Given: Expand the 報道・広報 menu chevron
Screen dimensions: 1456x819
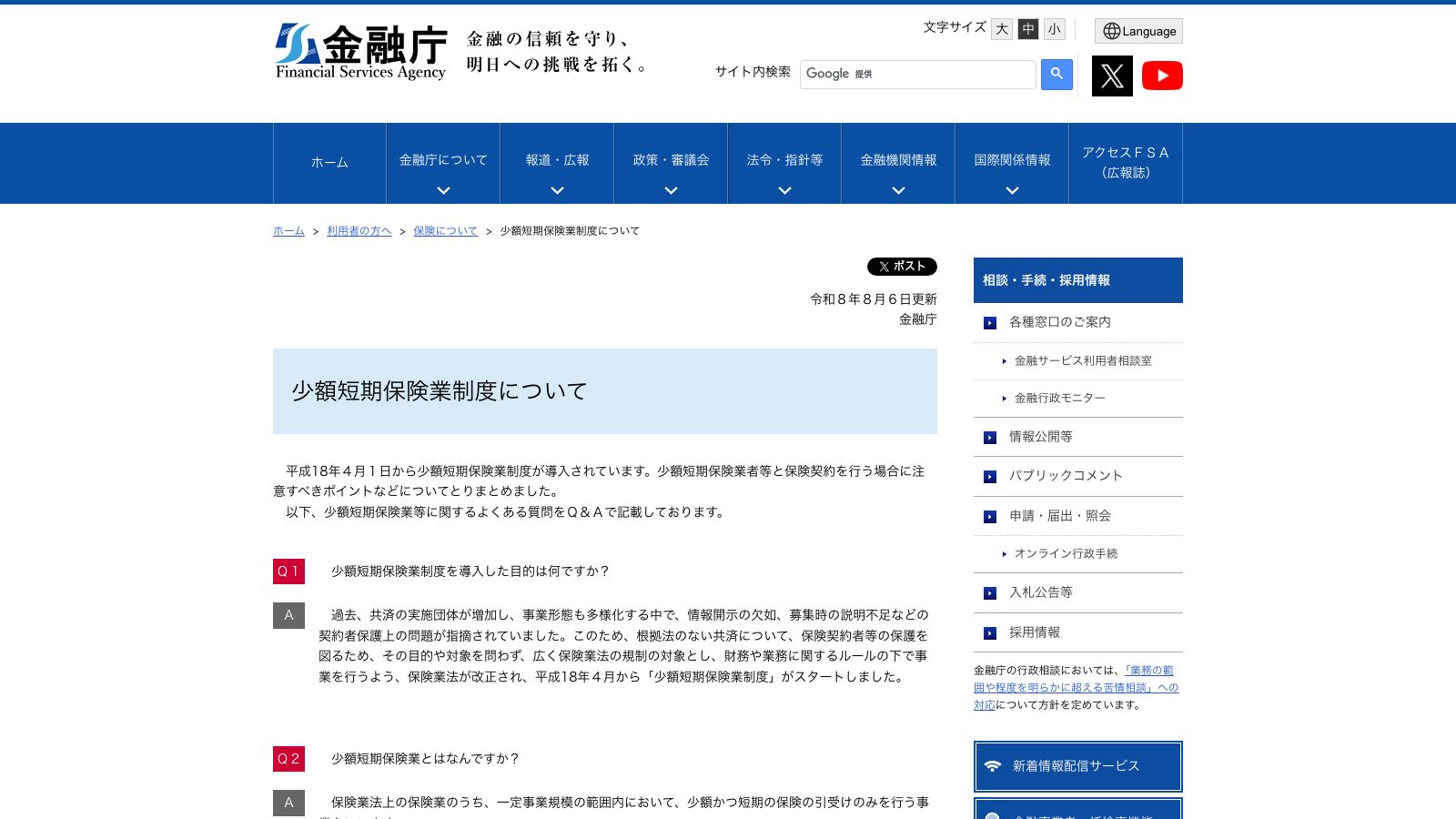Looking at the screenshot, I should pos(557,191).
